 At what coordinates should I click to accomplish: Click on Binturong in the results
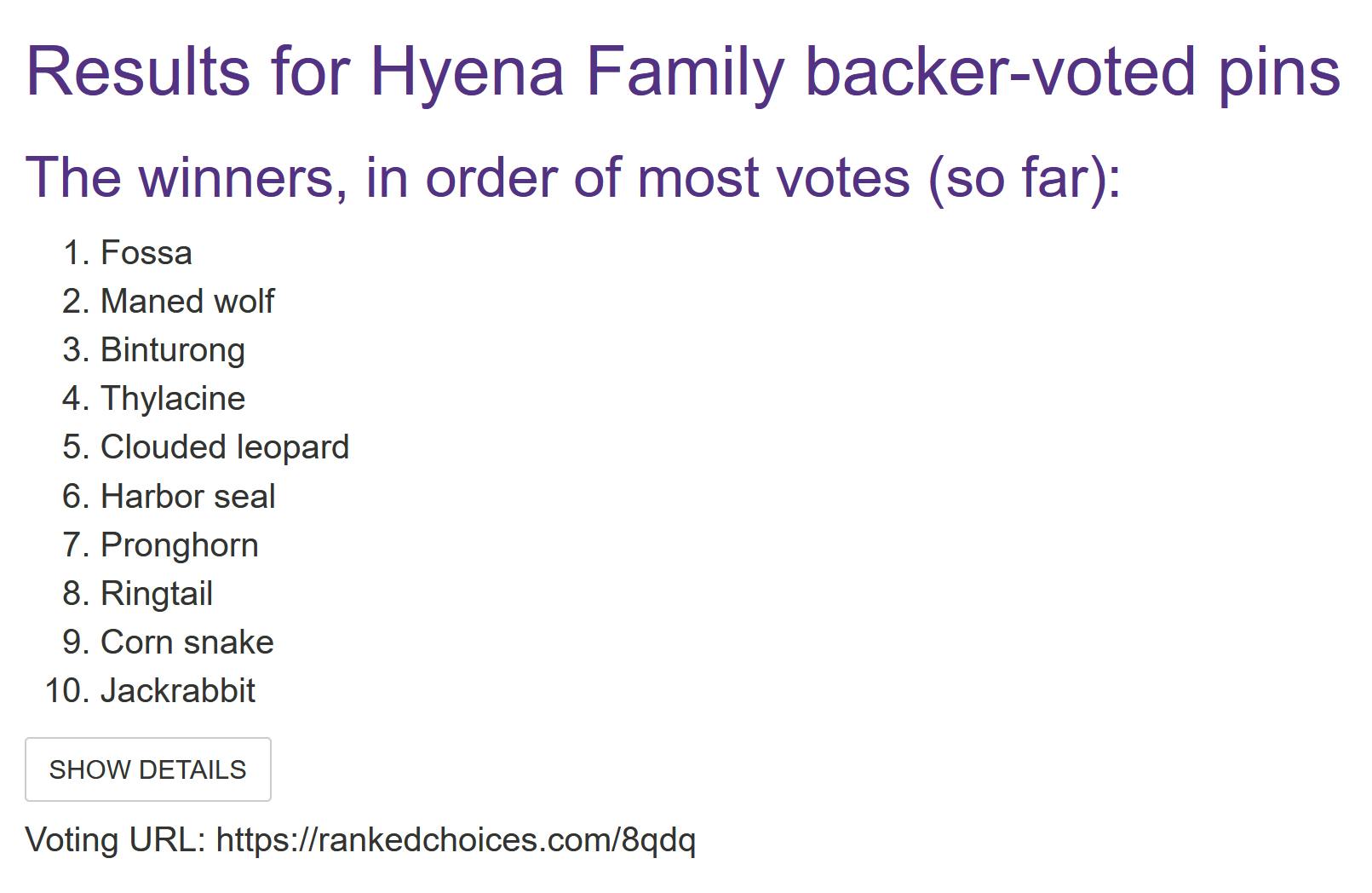173,350
